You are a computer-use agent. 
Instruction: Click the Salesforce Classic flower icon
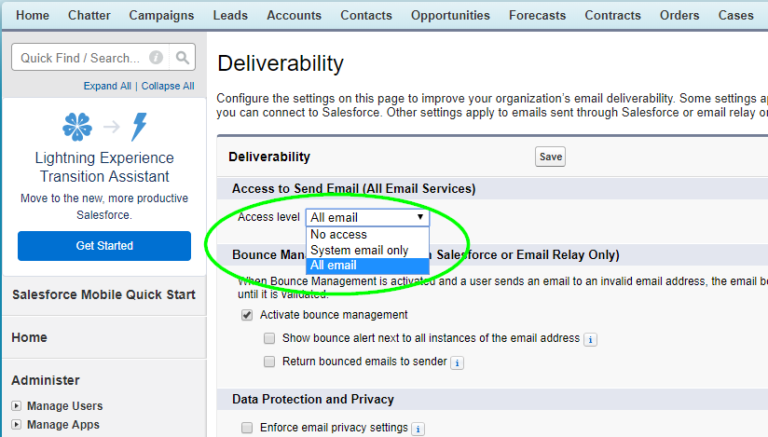point(76,127)
